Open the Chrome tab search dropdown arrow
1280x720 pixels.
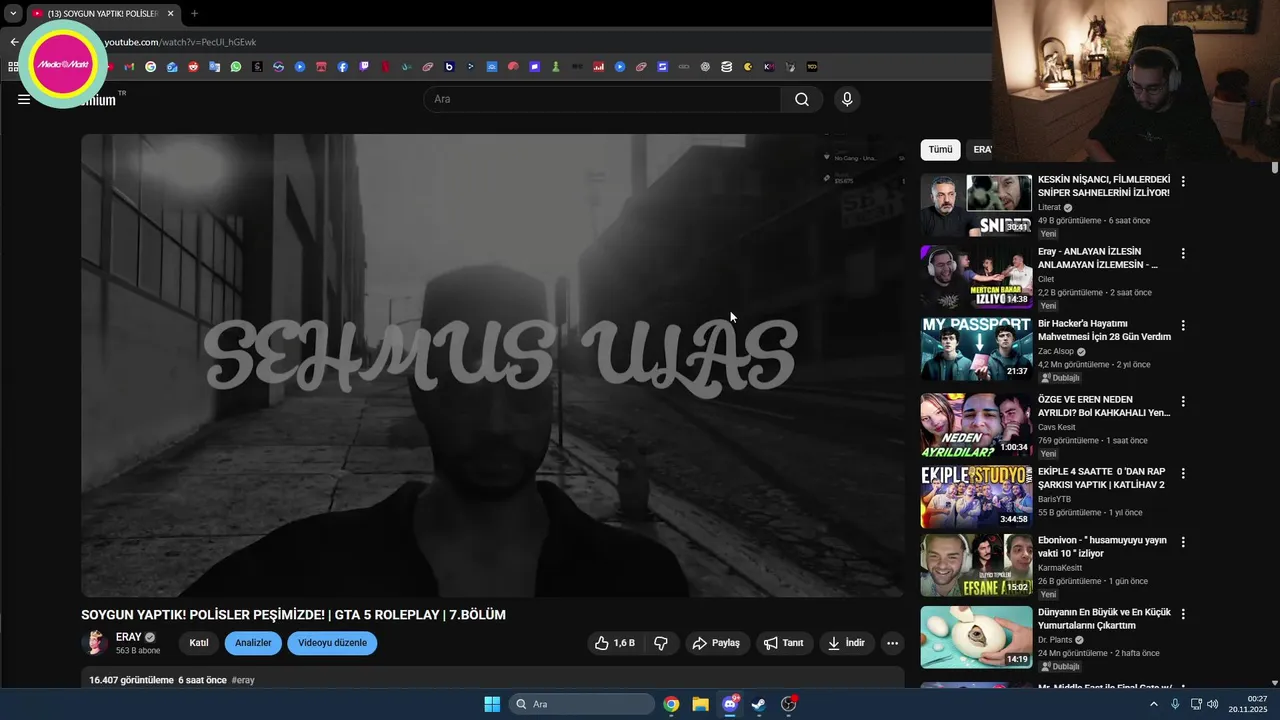[13, 14]
